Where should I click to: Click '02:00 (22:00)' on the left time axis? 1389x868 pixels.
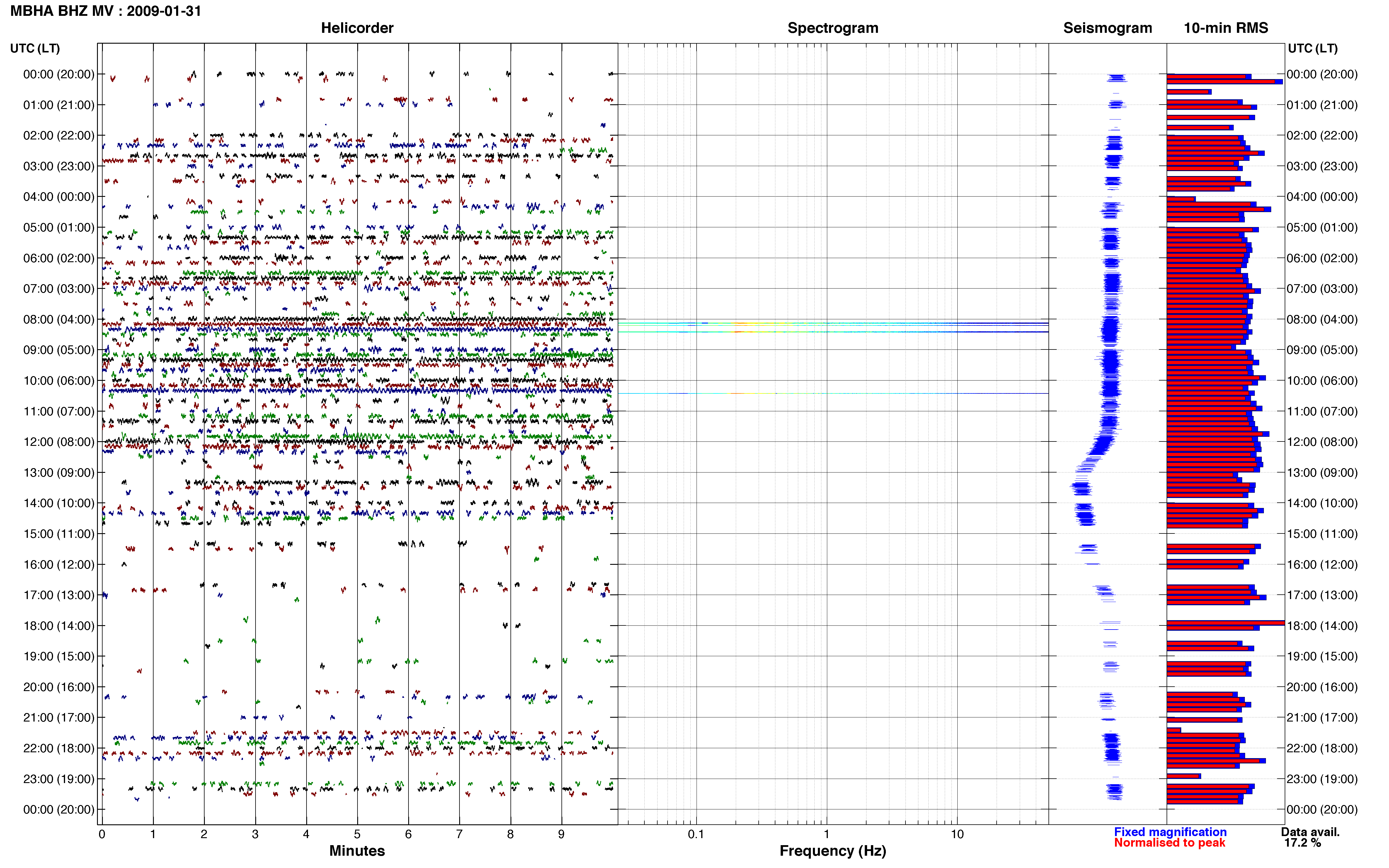(x=59, y=135)
